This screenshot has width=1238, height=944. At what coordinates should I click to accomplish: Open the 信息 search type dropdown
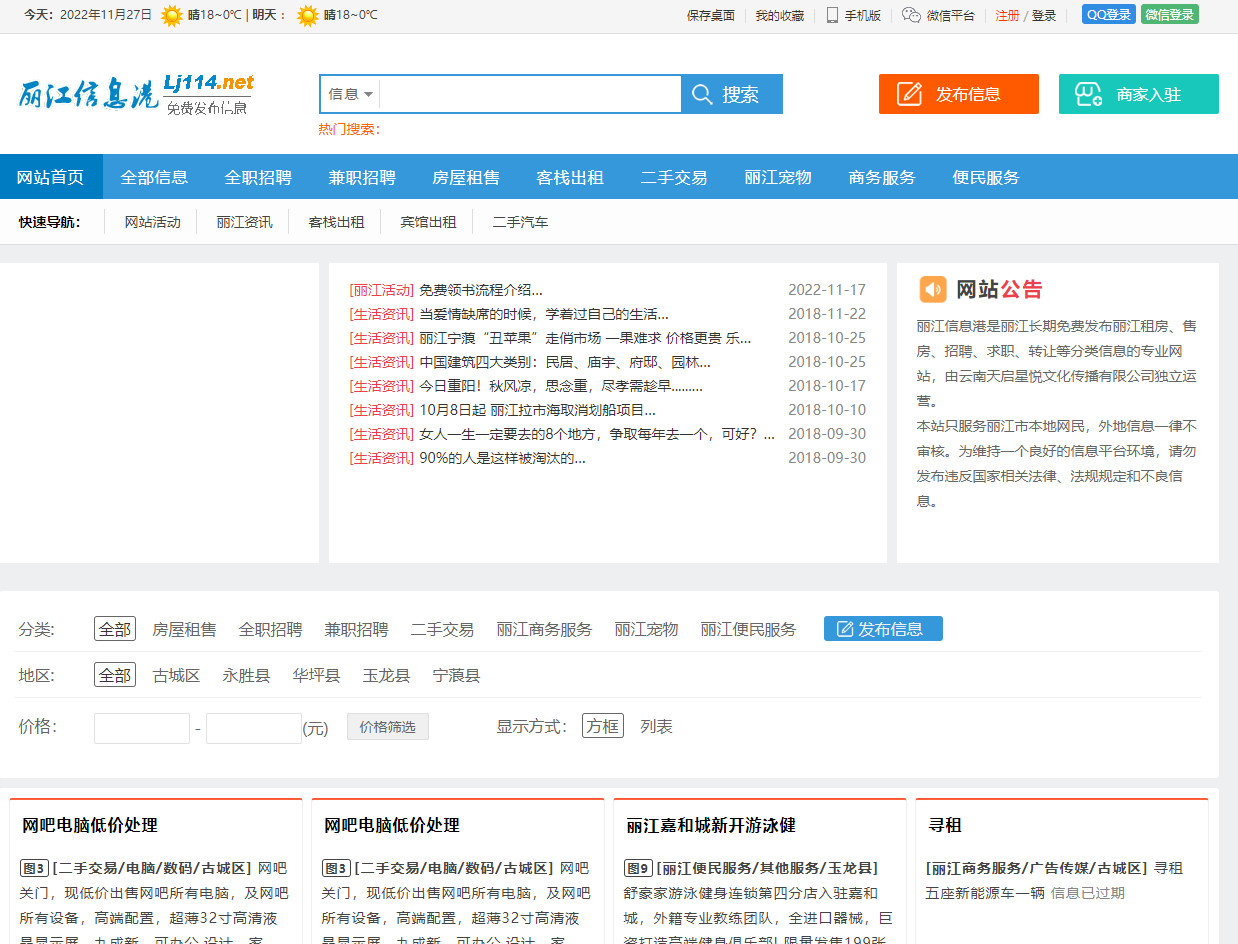350,94
